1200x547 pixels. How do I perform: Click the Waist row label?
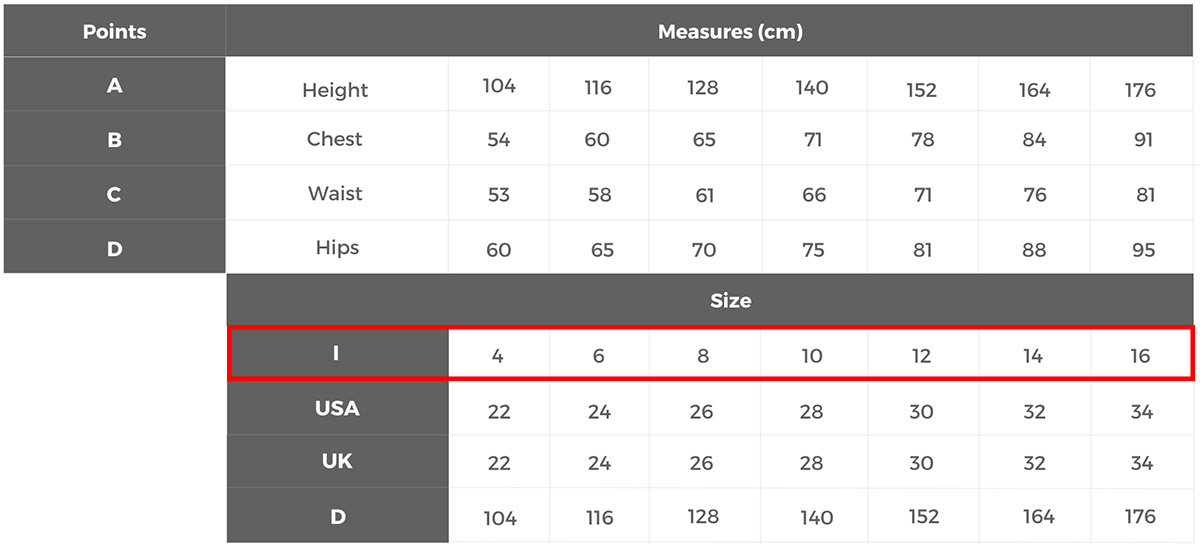pos(335,194)
